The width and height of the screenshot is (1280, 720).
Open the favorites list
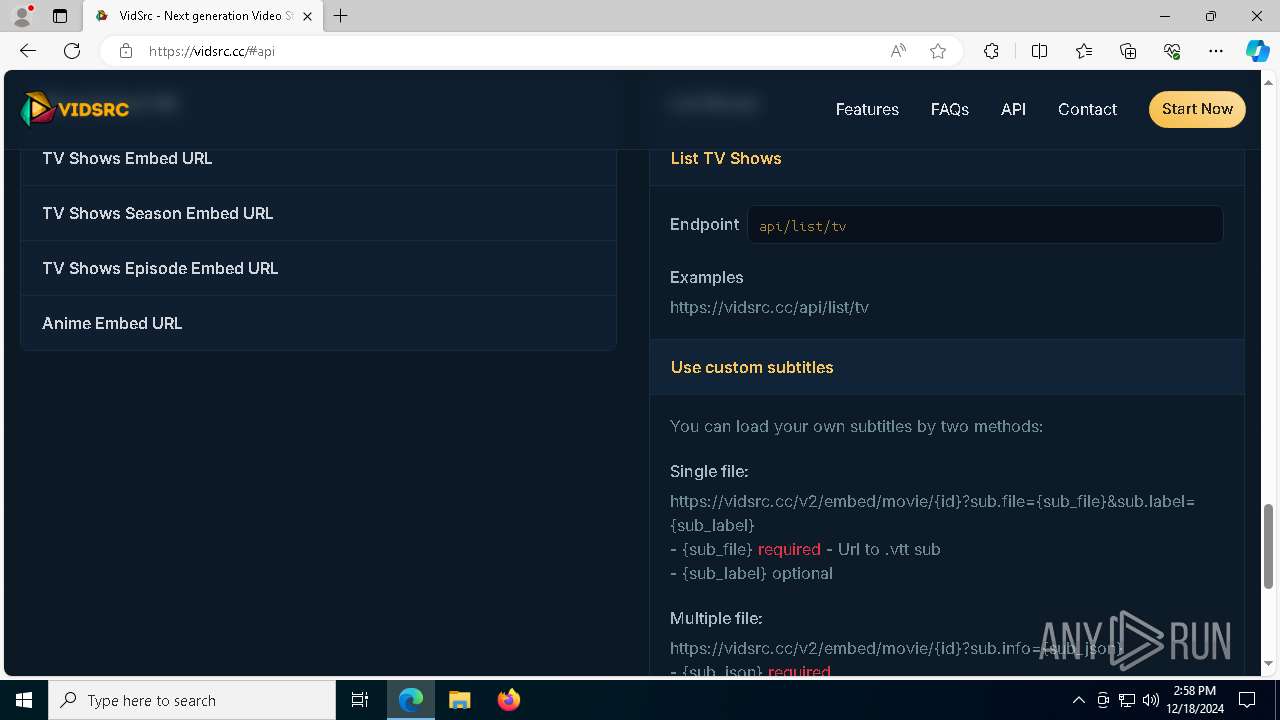(1084, 51)
